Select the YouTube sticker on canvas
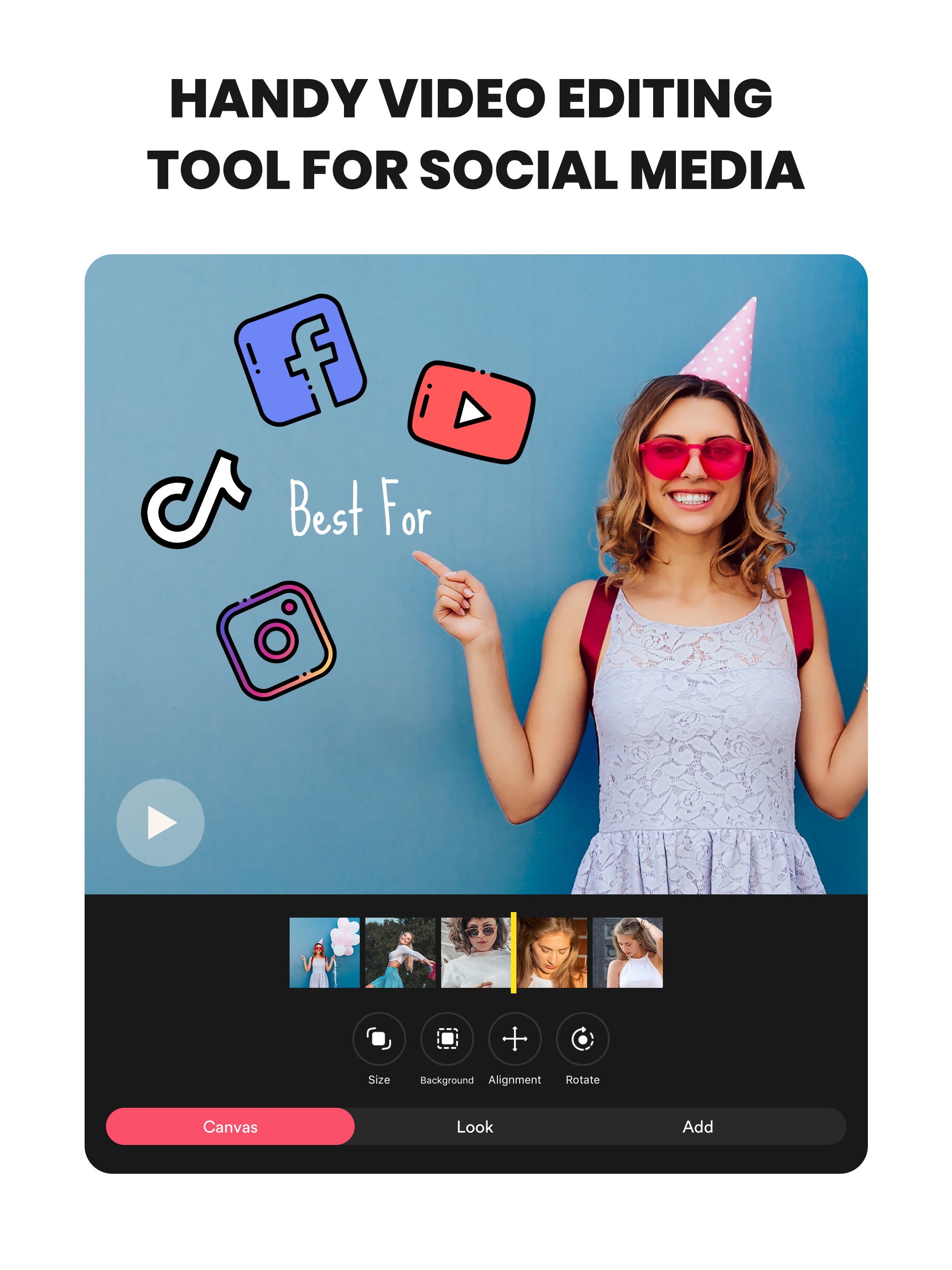 [x=471, y=412]
